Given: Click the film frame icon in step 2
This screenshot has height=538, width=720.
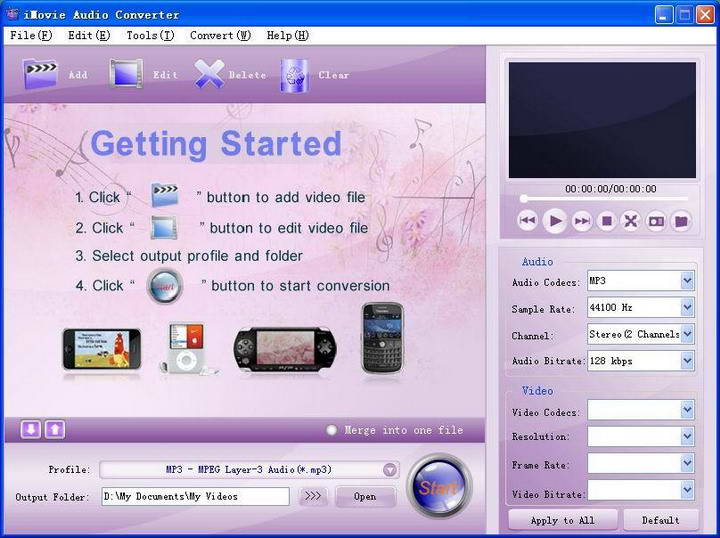Looking at the screenshot, I should pyautogui.click(x=164, y=227).
